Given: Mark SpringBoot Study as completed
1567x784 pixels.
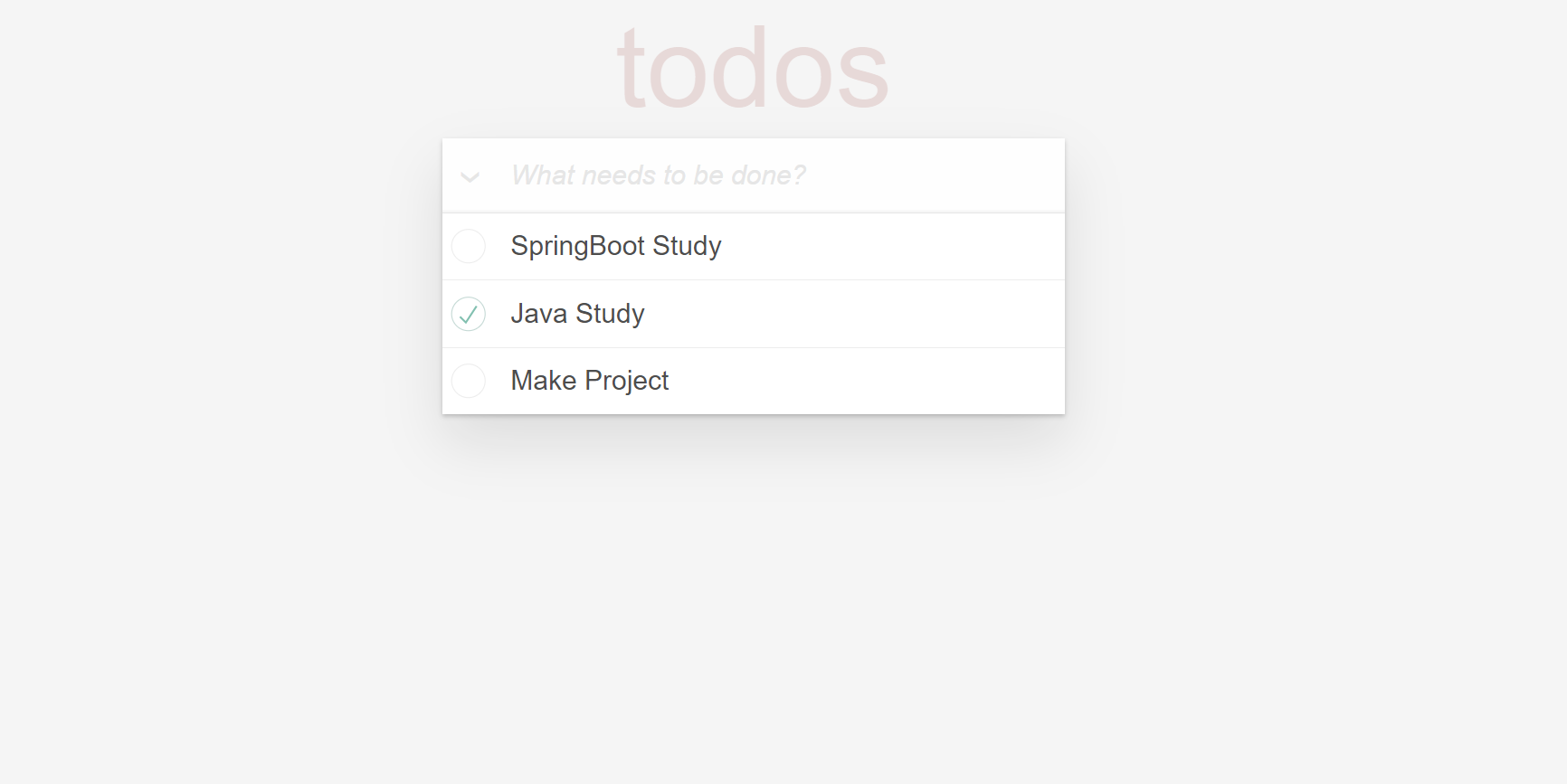Looking at the screenshot, I should [469, 246].
